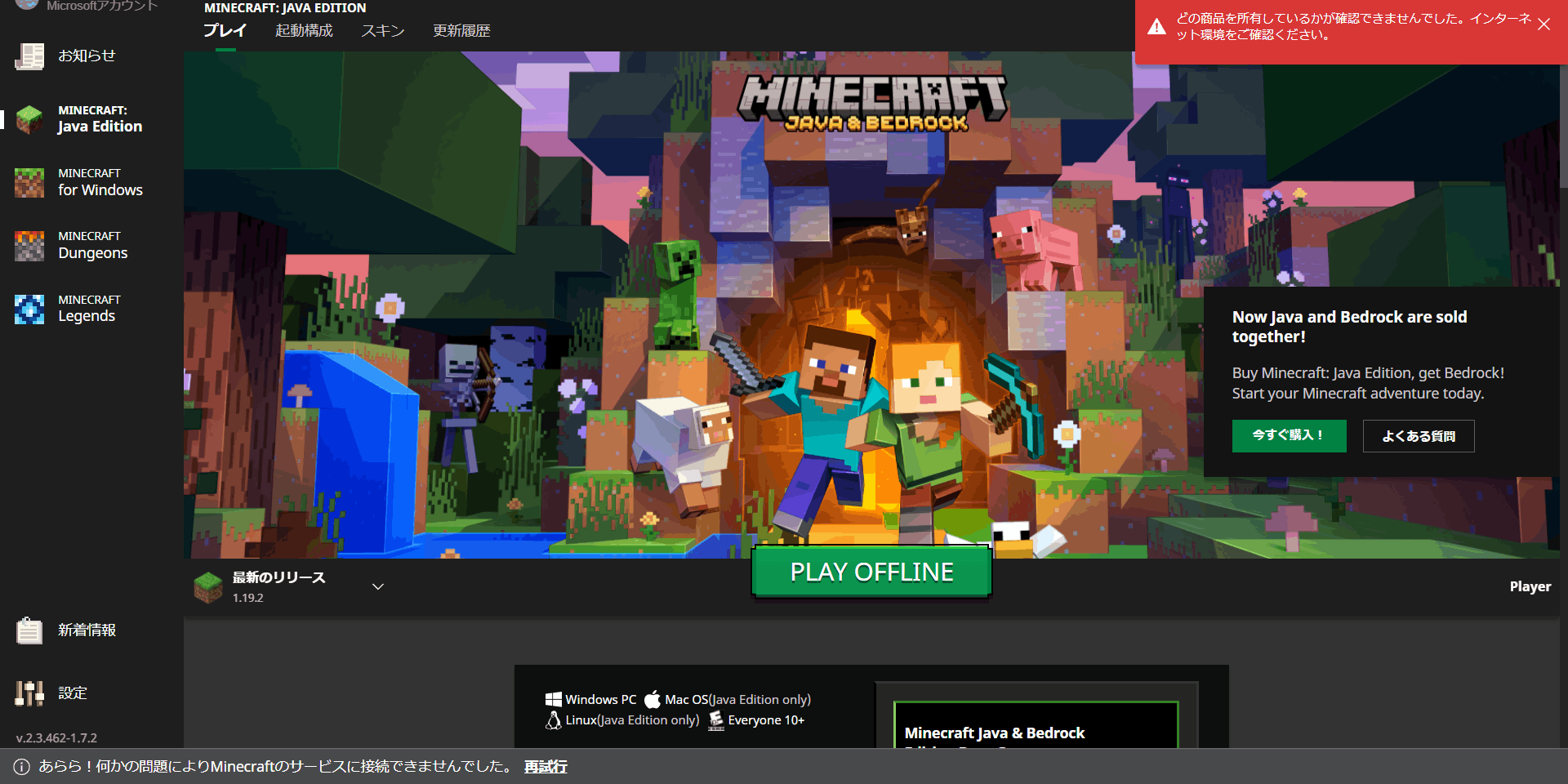
Task: Open the お知らせ news icon in sidebar
Action: pyautogui.click(x=29, y=56)
